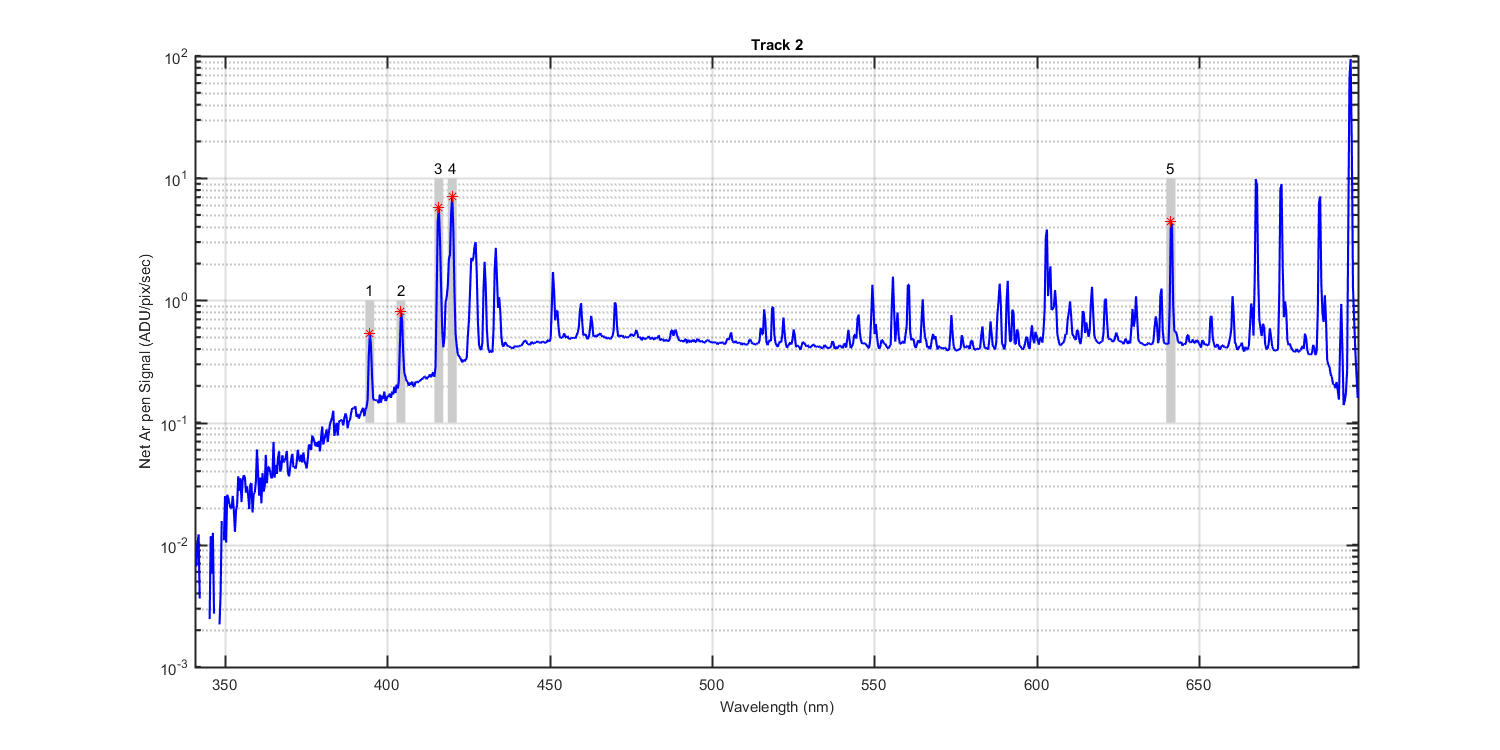Click the gray band of peak 5
Image resolution: width=1500 pixels, height=750 pixels.
click(1170, 300)
